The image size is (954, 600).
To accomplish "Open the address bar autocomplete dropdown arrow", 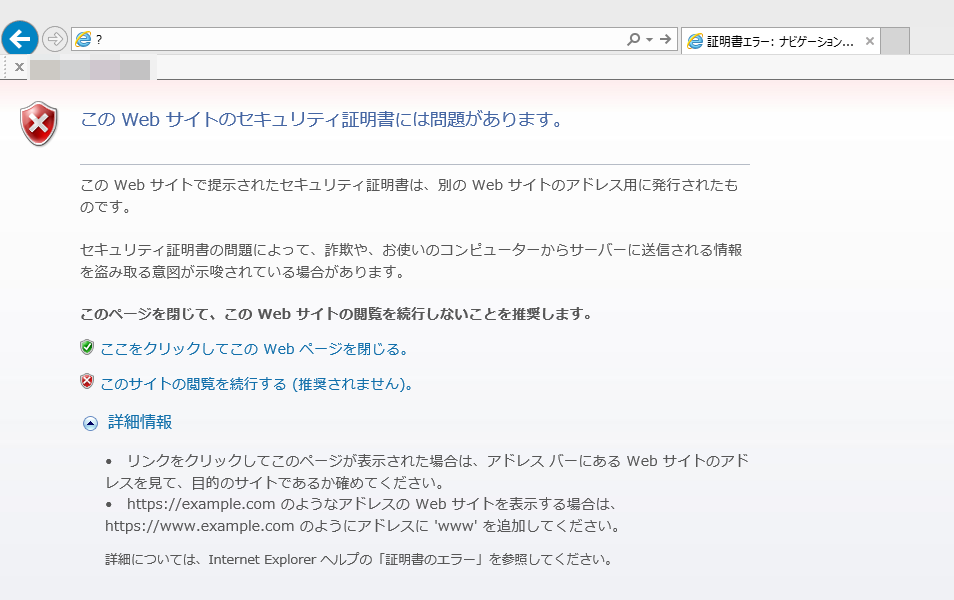I will click(649, 40).
